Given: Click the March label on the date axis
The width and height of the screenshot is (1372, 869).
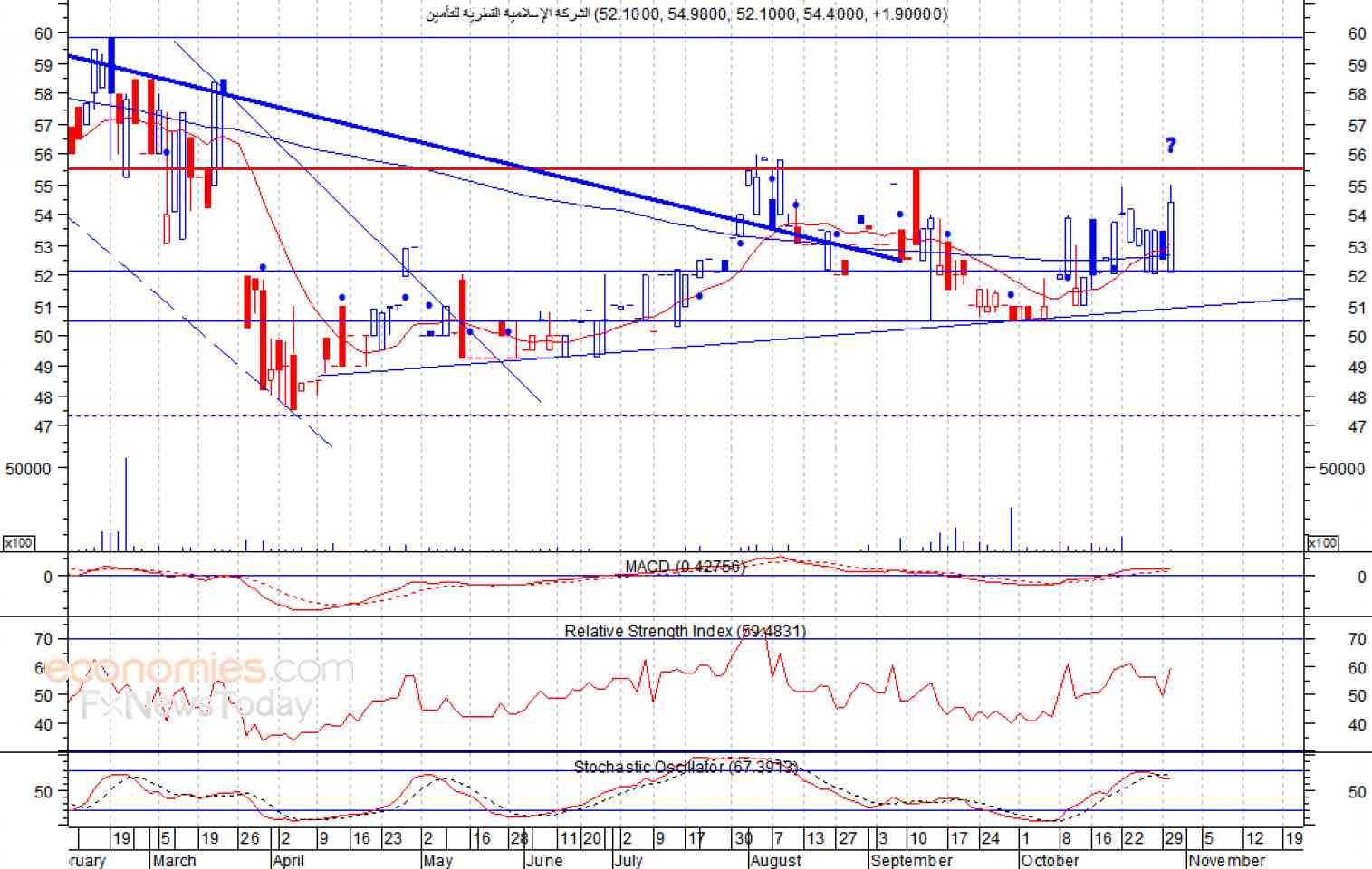Looking at the screenshot, I should click(x=174, y=860).
